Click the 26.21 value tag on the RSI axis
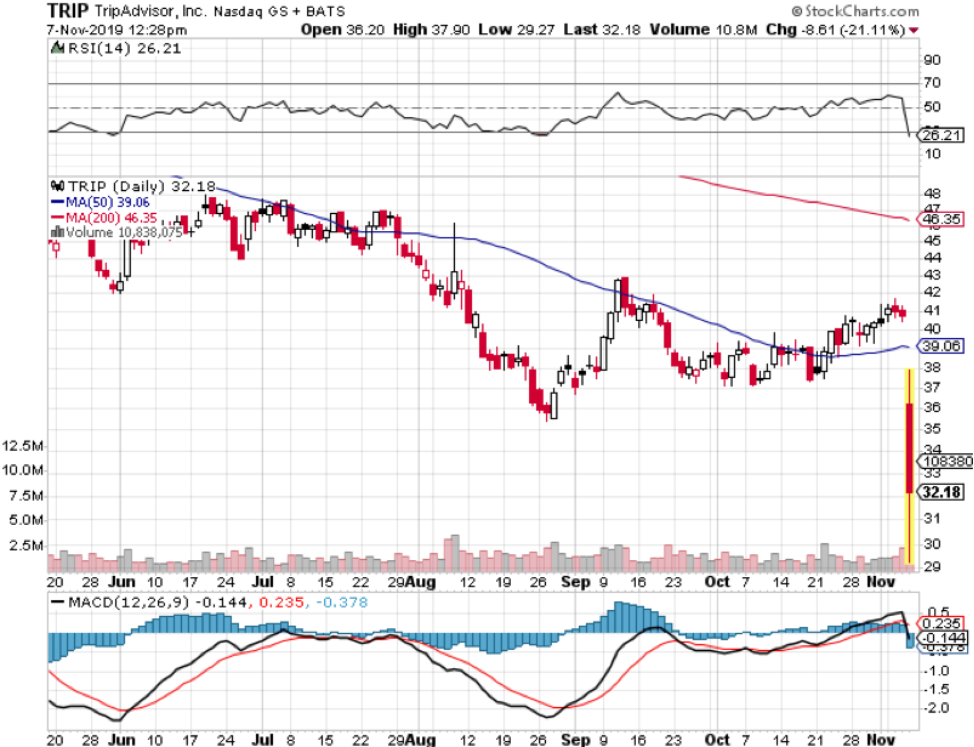Image resolution: width=974 pixels, height=747 pixels. tap(940, 135)
